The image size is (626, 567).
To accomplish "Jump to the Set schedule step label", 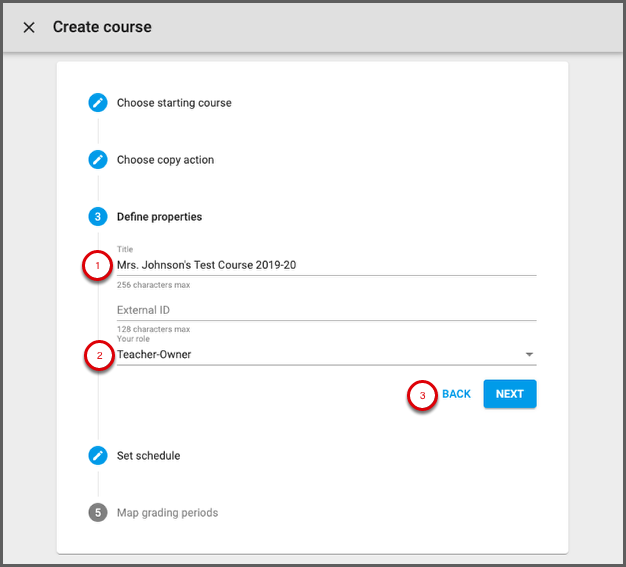I will (x=148, y=456).
